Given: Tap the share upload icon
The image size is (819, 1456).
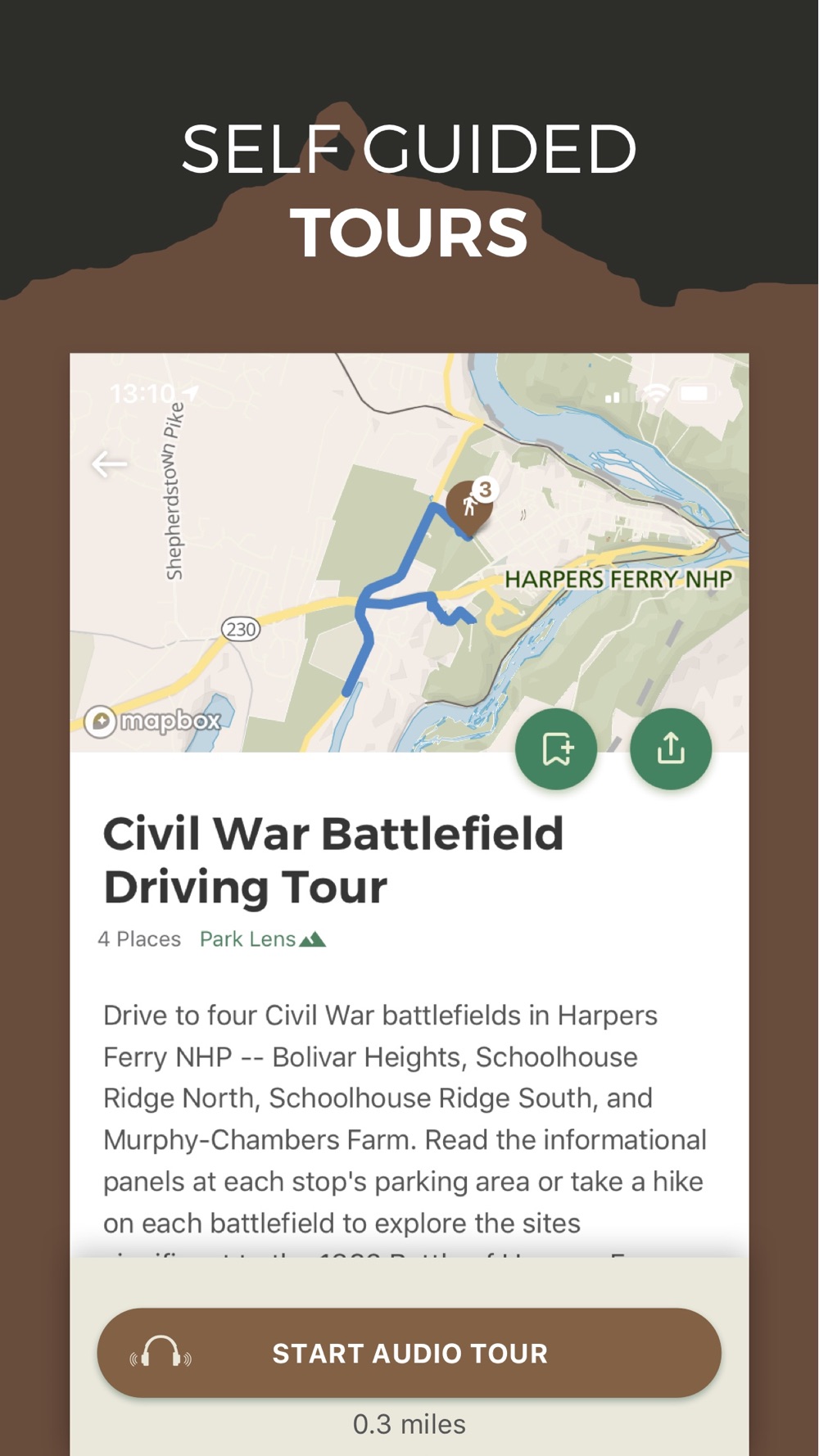Looking at the screenshot, I should [x=671, y=749].
